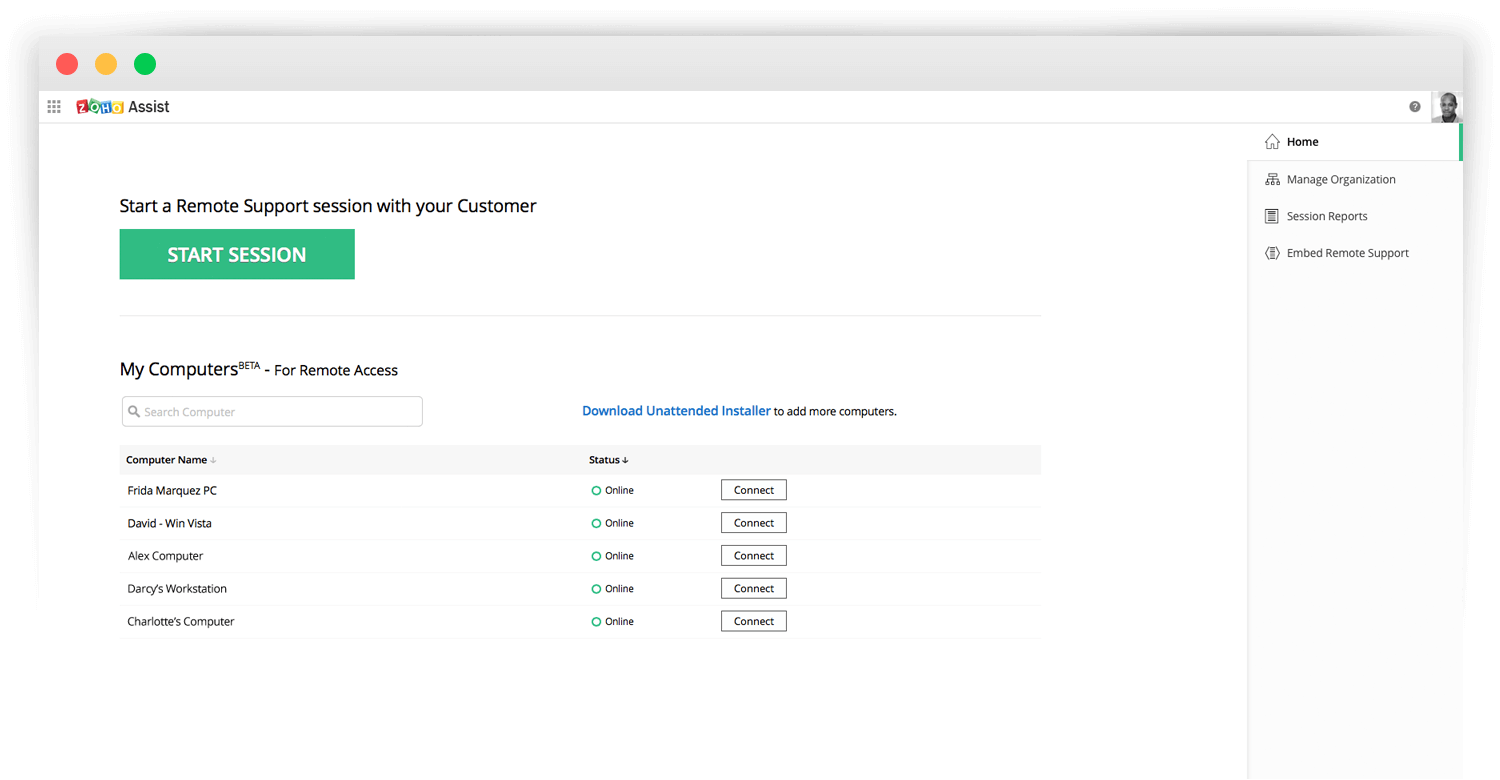Focus the Search Computer input field
Image resolution: width=1500 pixels, height=780 pixels.
[x=272, y=412]
